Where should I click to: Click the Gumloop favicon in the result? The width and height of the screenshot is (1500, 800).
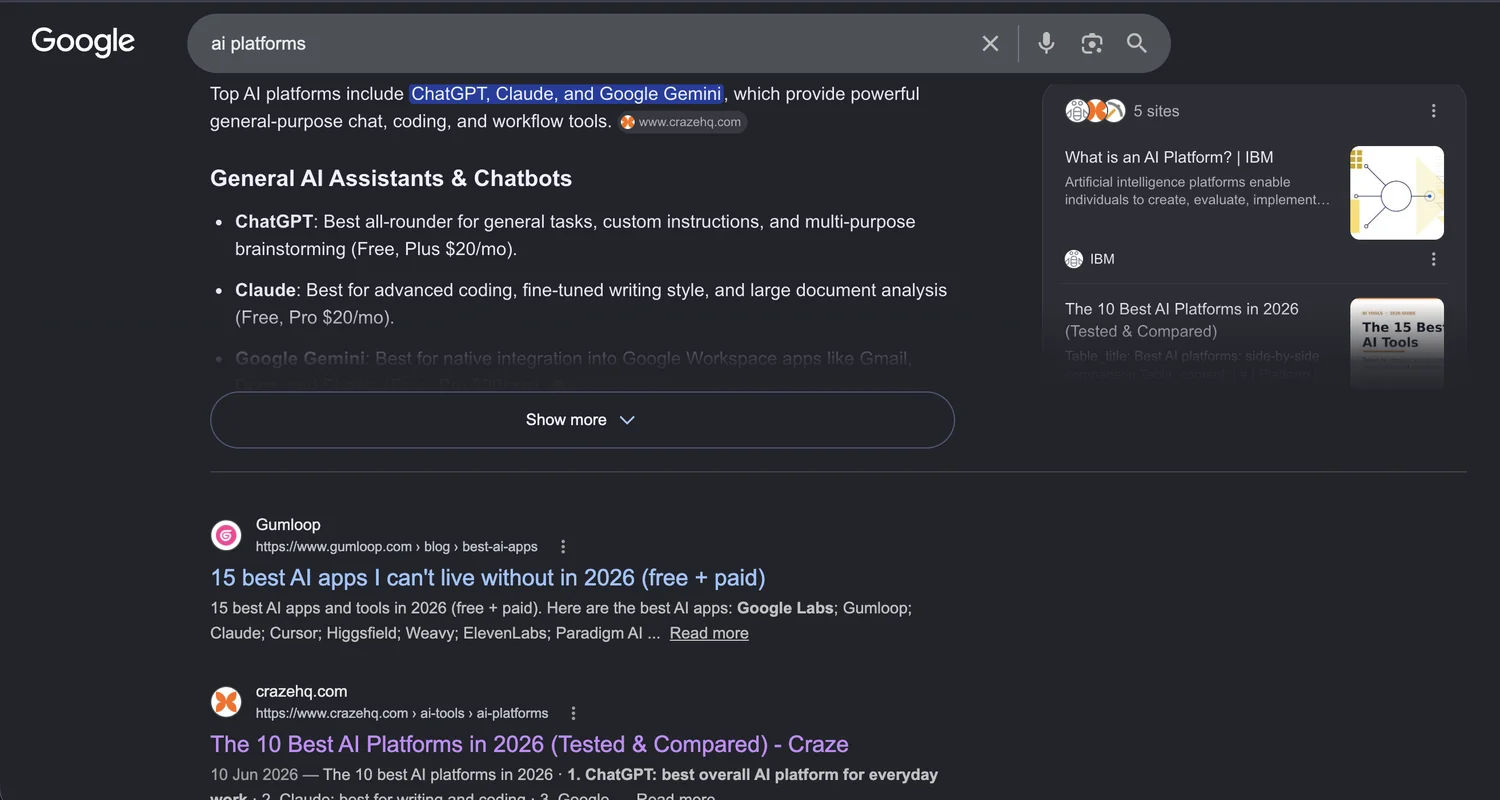click(x=227, y=535)
